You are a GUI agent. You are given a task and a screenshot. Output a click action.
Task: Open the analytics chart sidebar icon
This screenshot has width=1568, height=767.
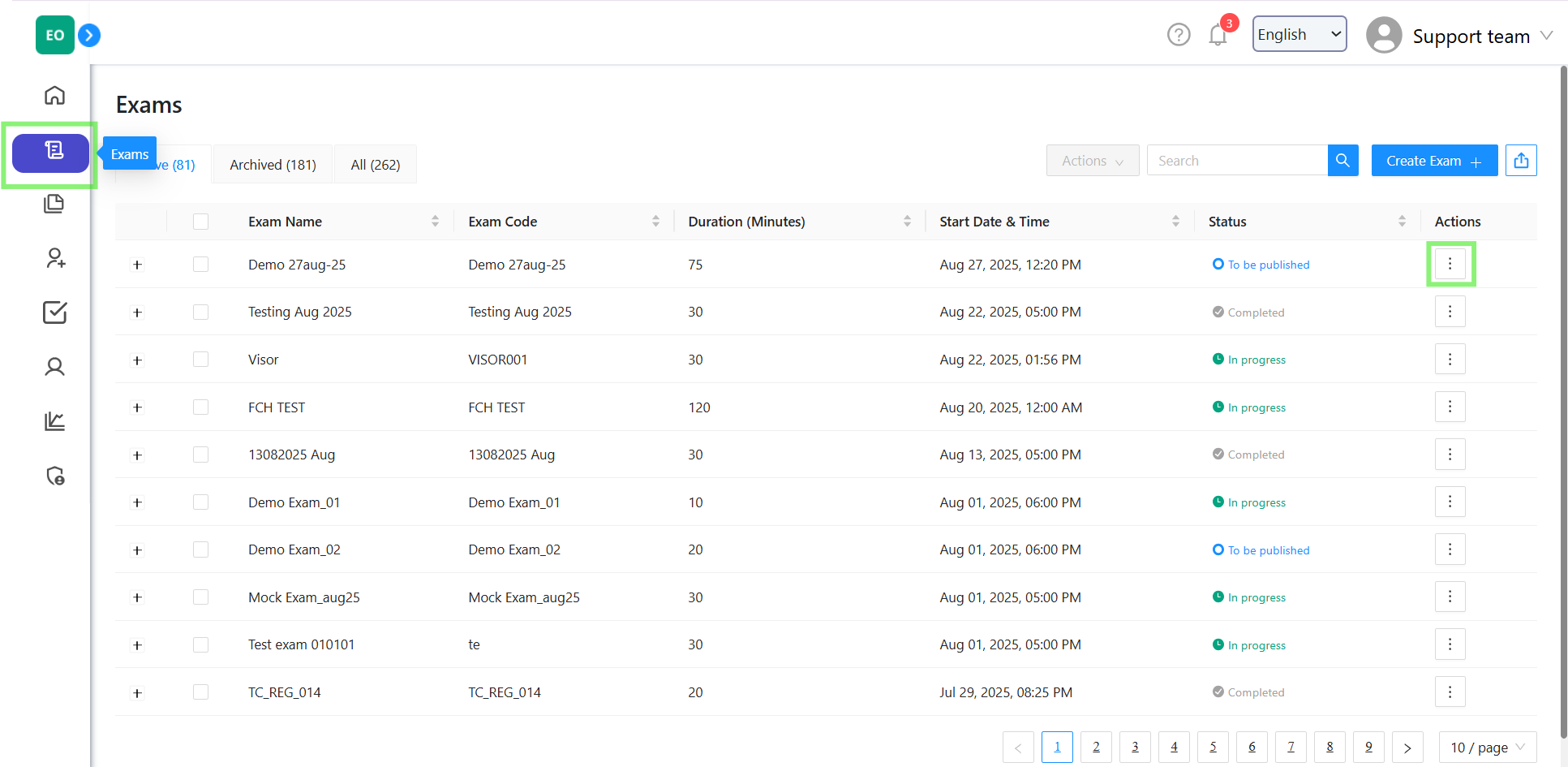54,421
